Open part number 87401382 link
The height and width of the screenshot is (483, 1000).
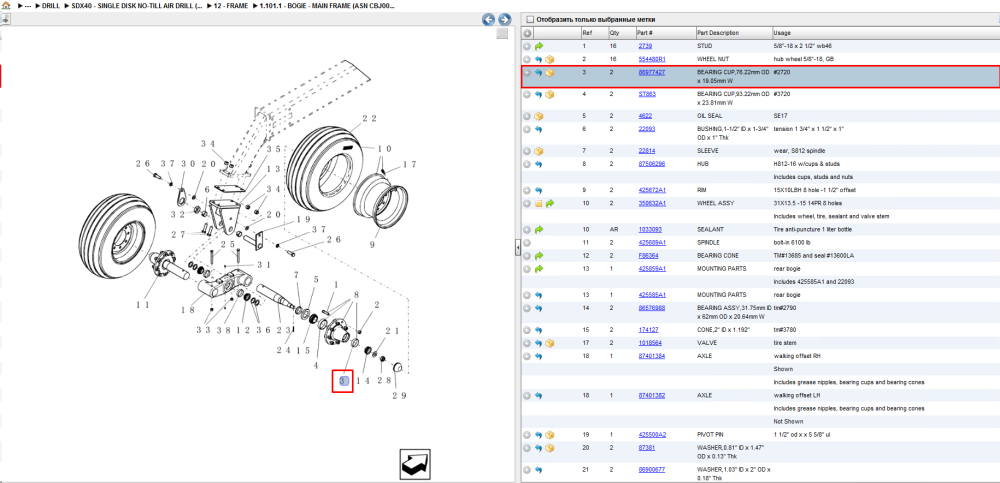(652, 396)
